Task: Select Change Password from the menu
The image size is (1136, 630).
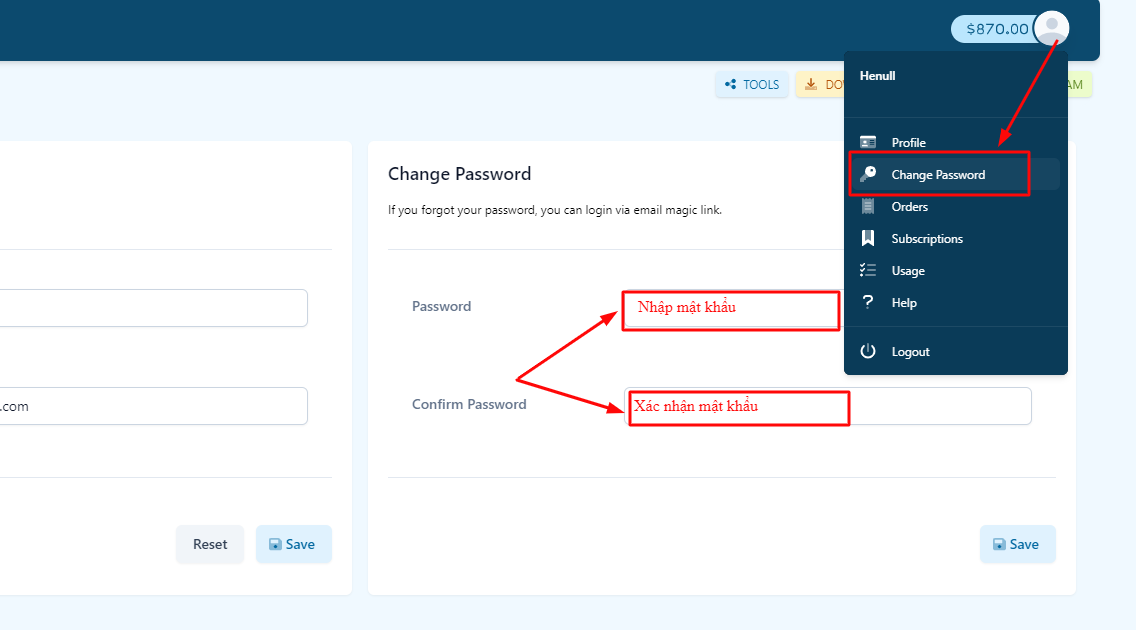Action: pos(938,174)
